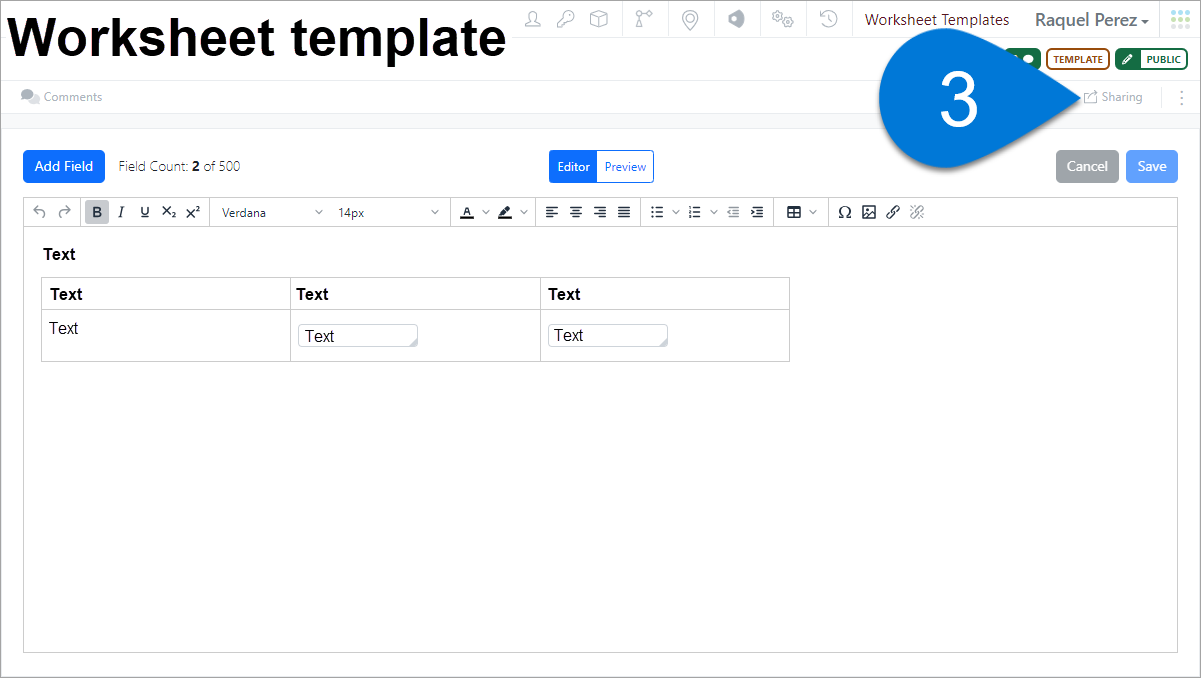Open the version history icon
The width and height of the screenshot is (1201, 678).
828,18
